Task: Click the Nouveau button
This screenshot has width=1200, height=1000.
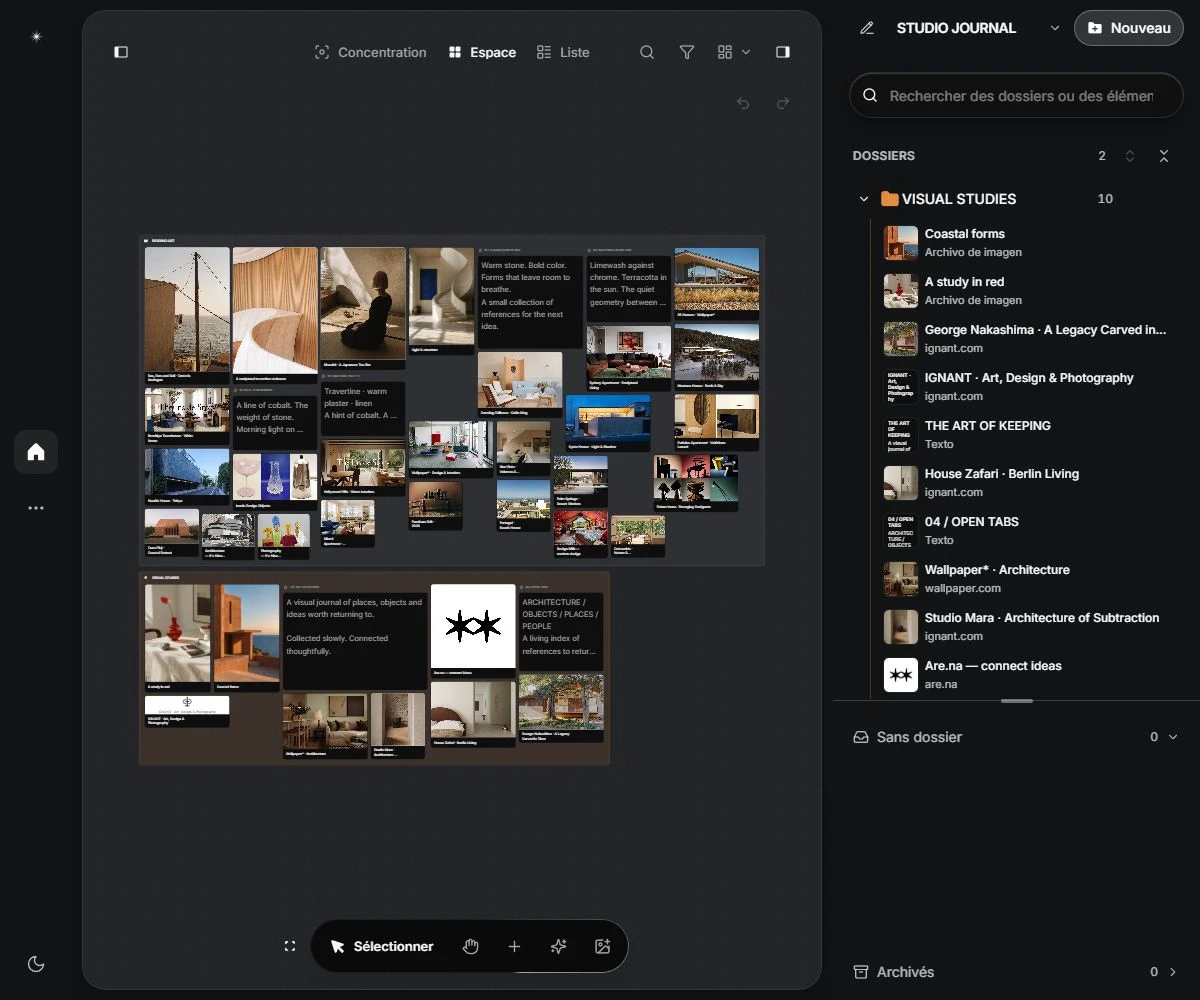Action: [x=1129, y=28]
